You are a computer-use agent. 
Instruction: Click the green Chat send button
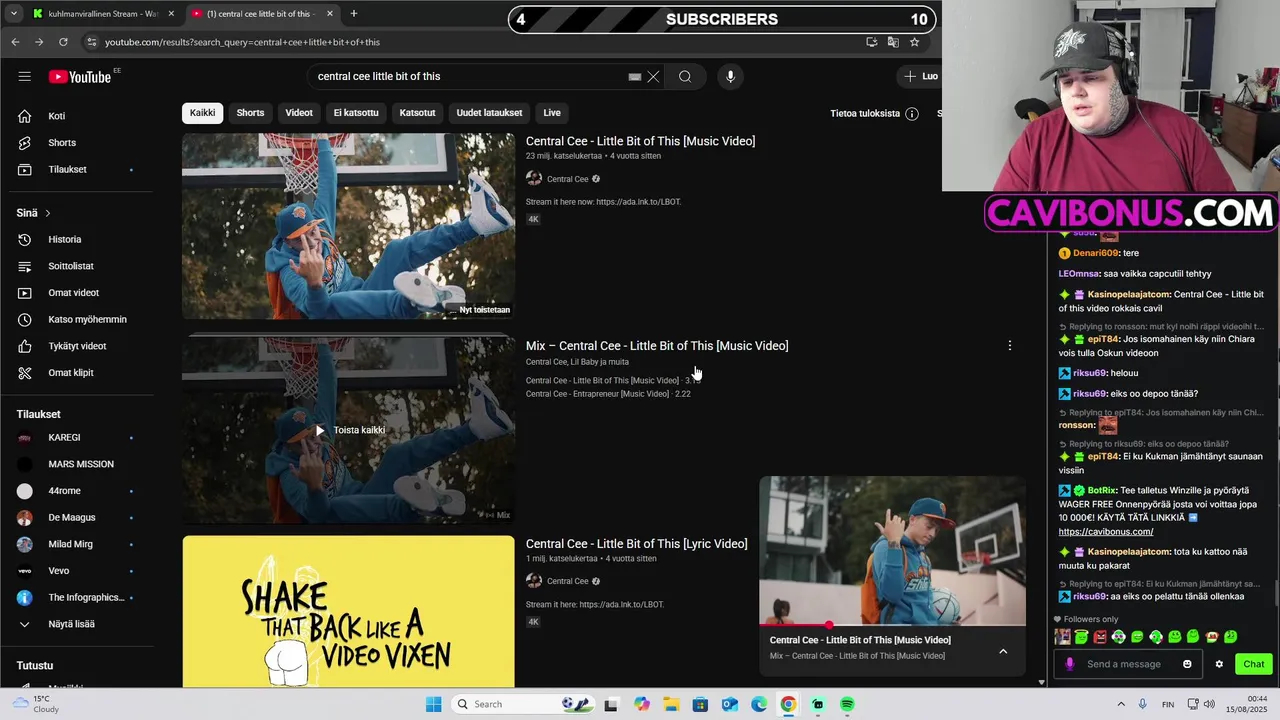1253,664
